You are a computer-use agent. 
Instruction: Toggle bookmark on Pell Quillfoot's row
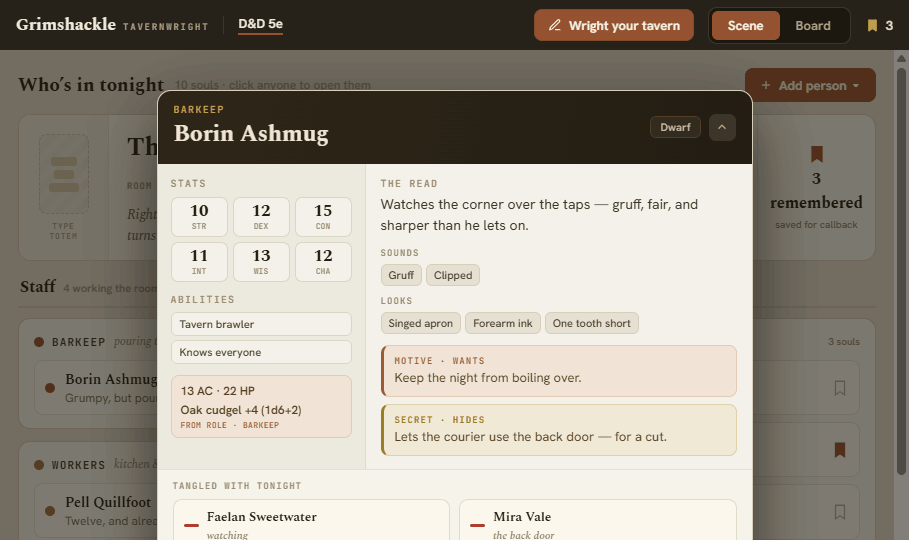[839, 512]
